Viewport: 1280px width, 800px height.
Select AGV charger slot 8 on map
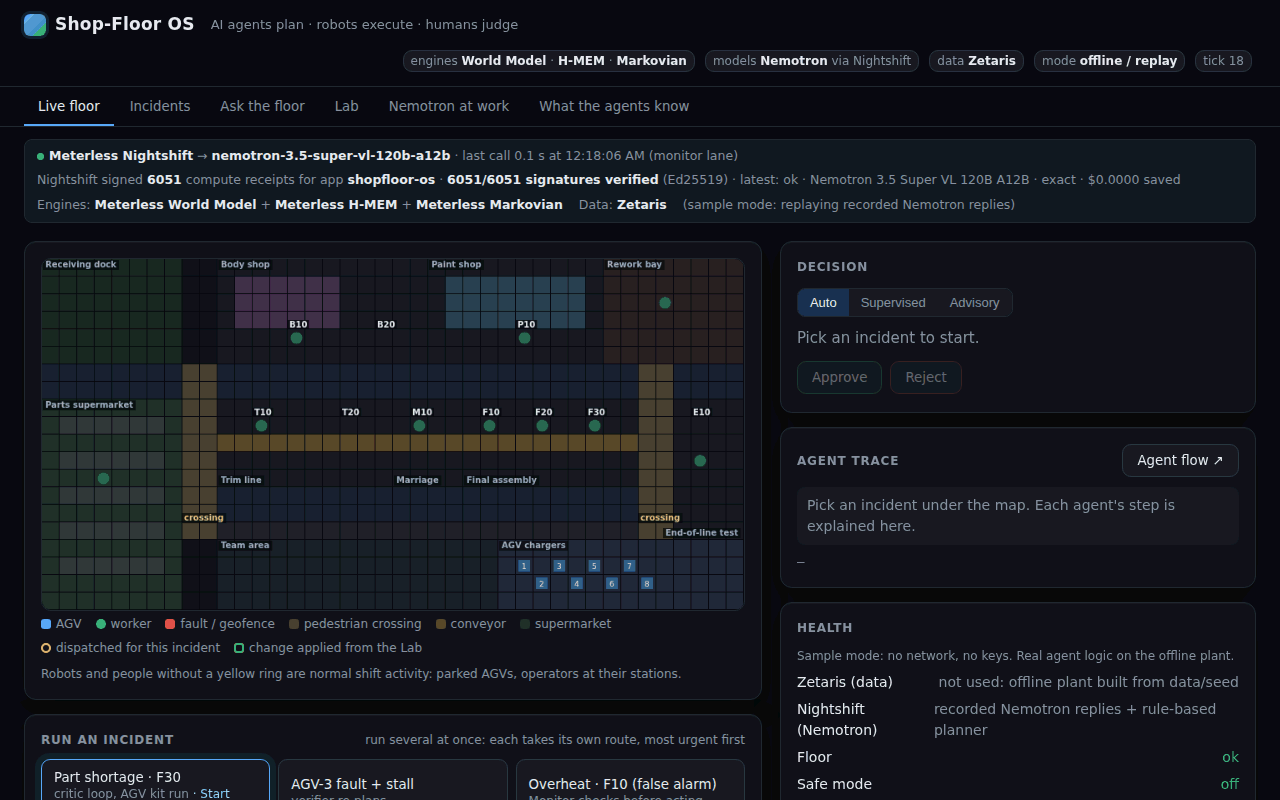[x=647, y=583]
